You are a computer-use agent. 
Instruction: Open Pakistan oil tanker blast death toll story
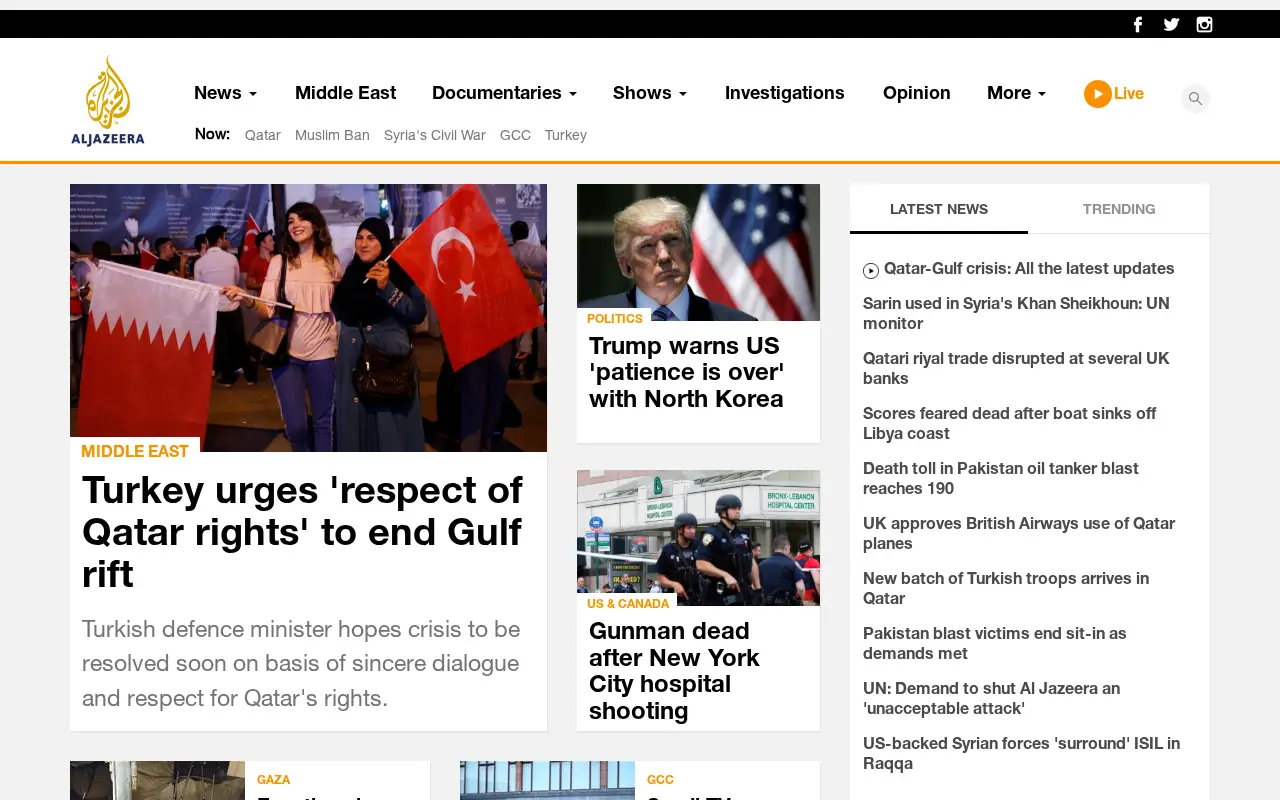(1001, 478)
